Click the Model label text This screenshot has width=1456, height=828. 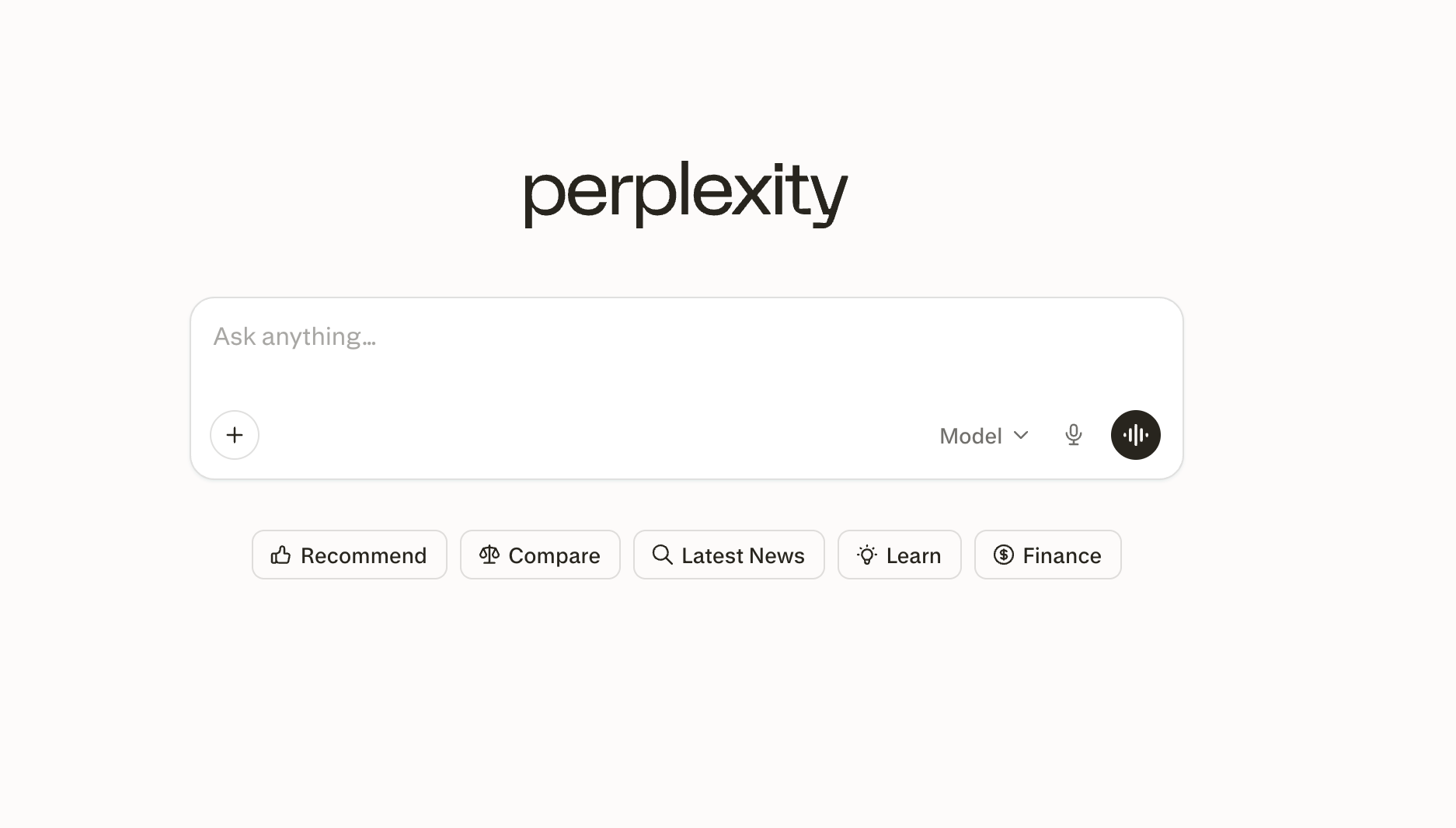(x=970, y=436)
